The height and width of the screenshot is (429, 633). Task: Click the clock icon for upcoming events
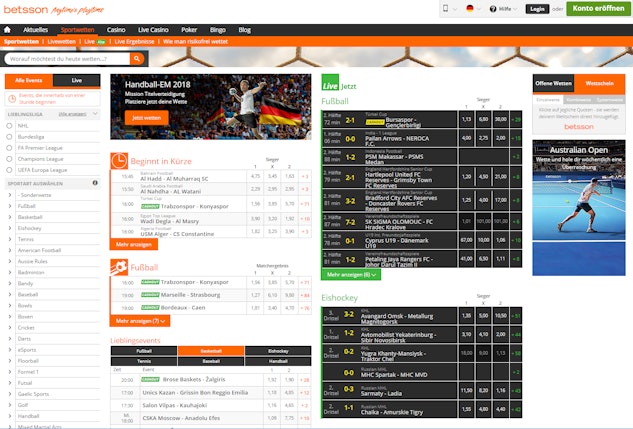(x=119, y=161)
